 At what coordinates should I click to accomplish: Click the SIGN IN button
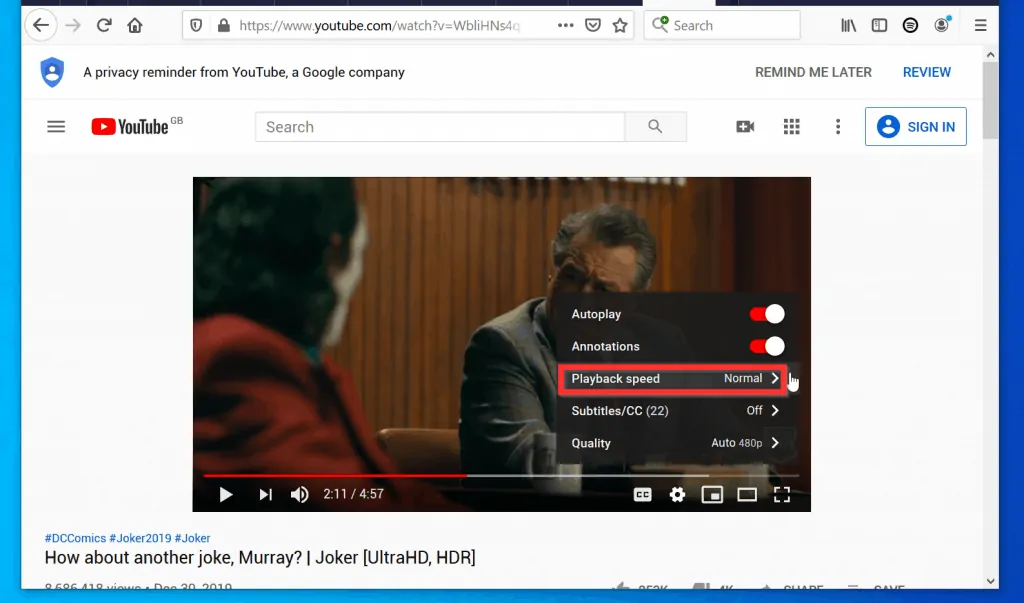pos(916,127)
